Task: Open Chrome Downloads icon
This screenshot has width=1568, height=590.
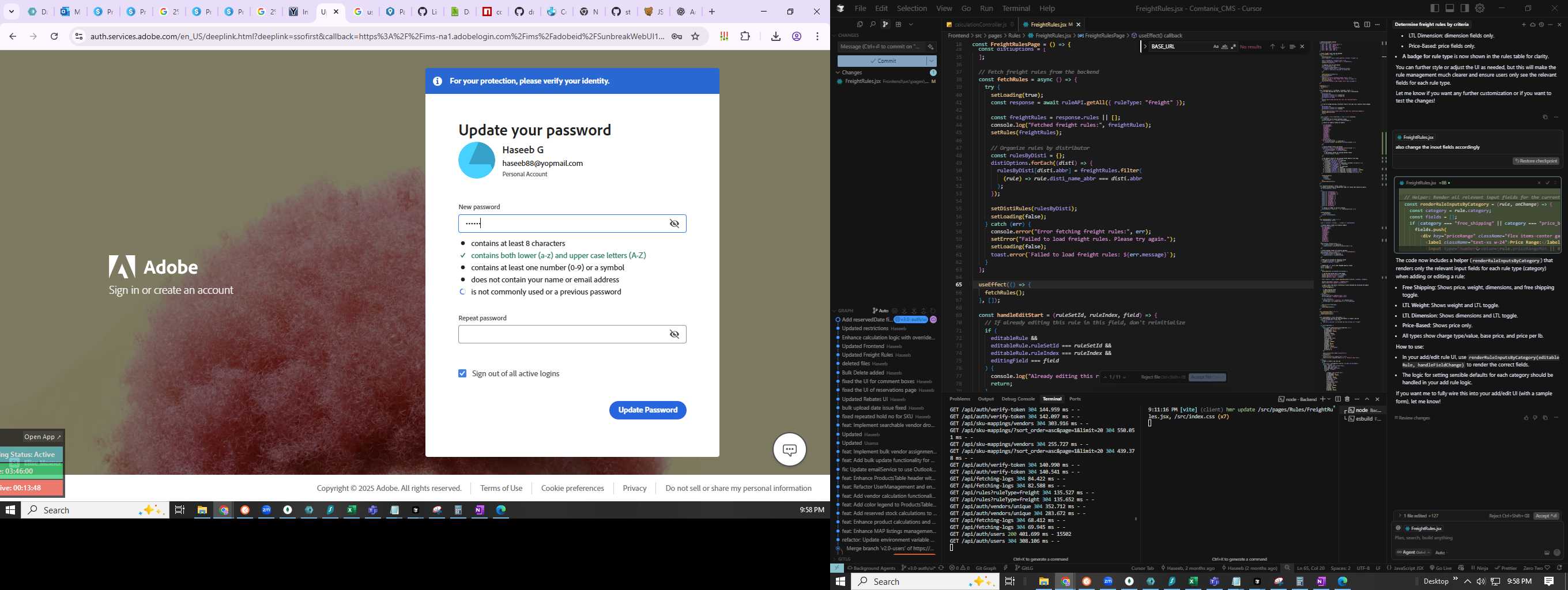Action: 775,36
